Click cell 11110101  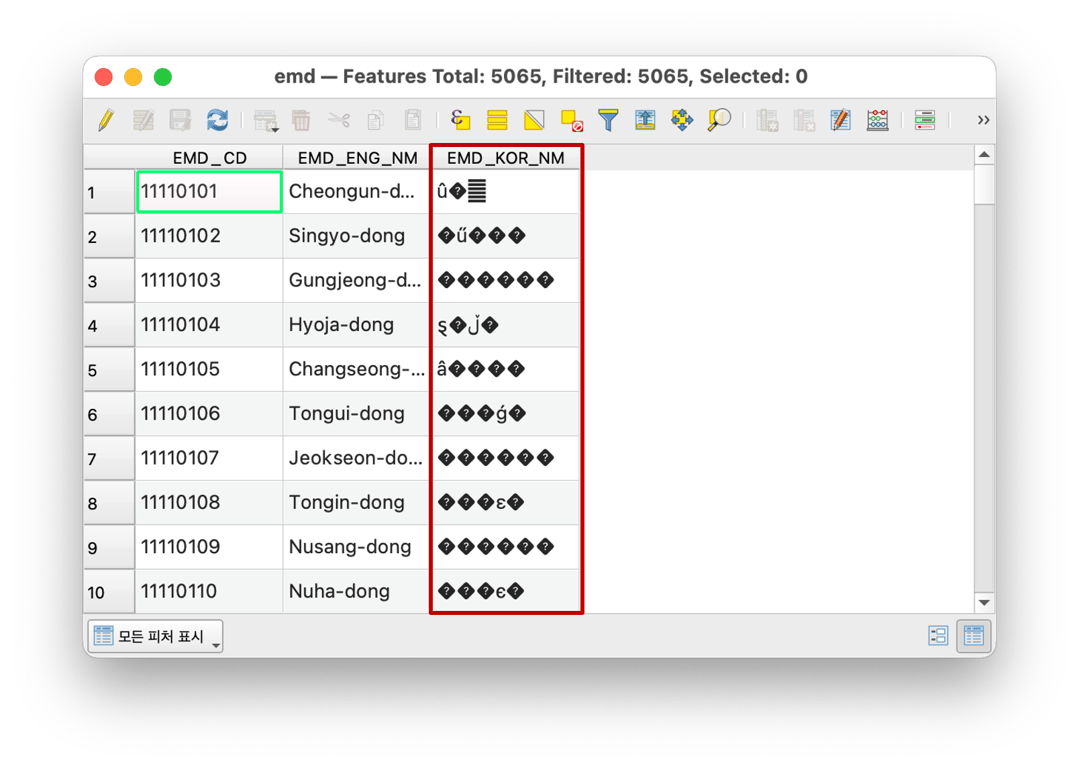click(209, 191)
